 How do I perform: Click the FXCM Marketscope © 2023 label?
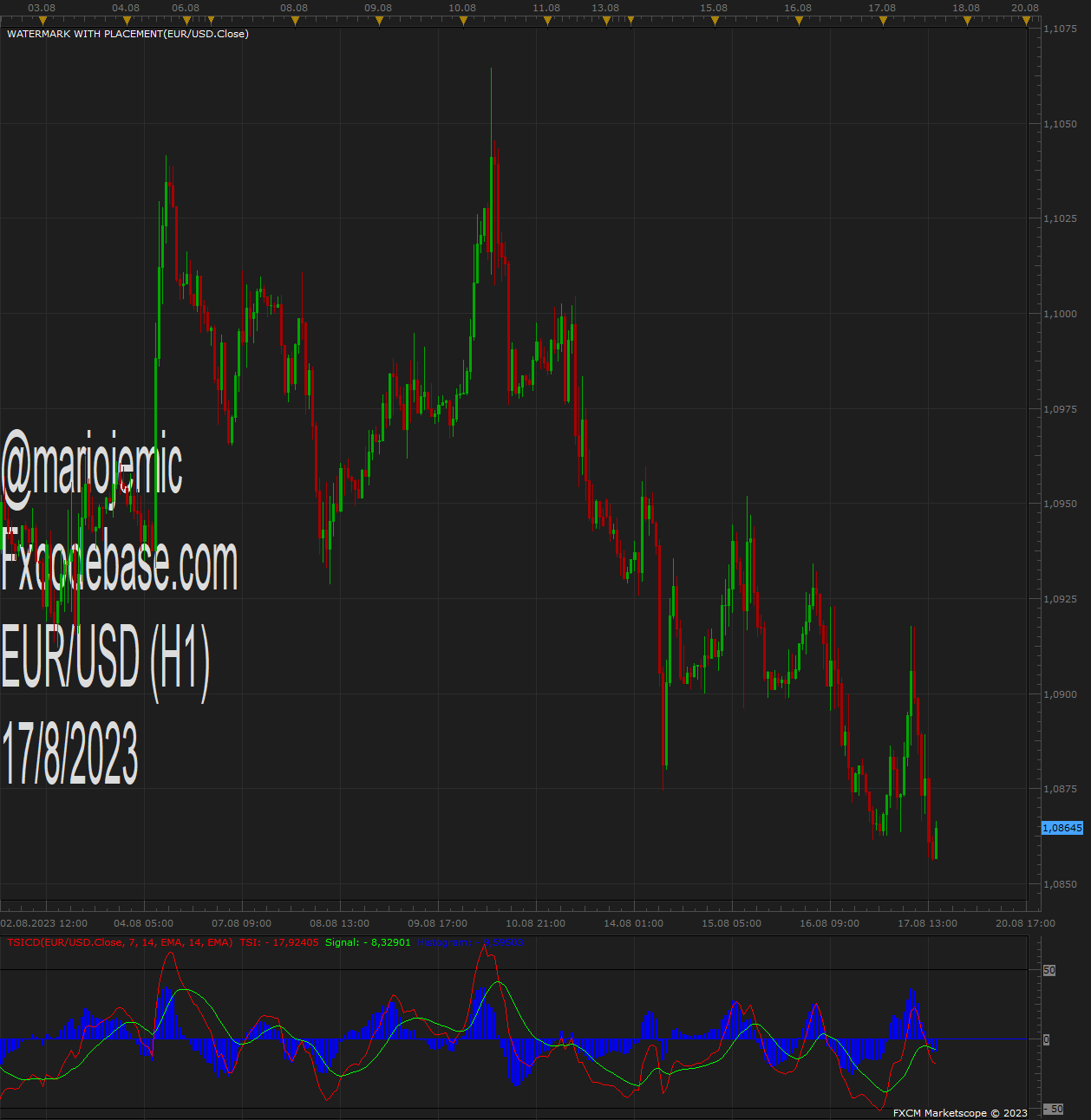[x=960, y=1113]
